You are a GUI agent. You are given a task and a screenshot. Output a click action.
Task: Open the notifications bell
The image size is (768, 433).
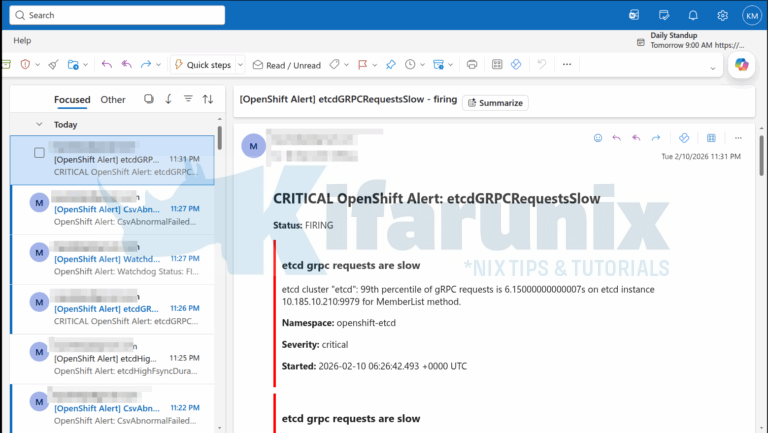point(693,15)
